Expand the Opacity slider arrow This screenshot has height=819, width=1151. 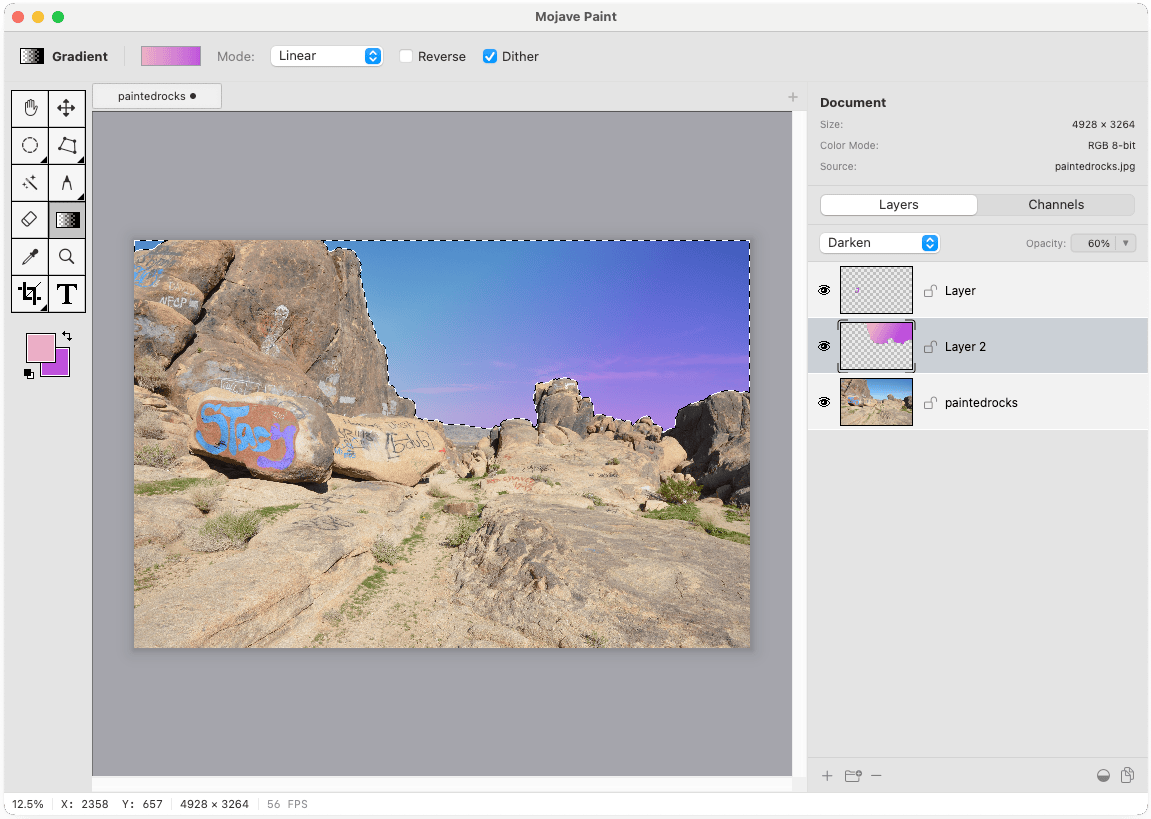[x=1127, y=243]
